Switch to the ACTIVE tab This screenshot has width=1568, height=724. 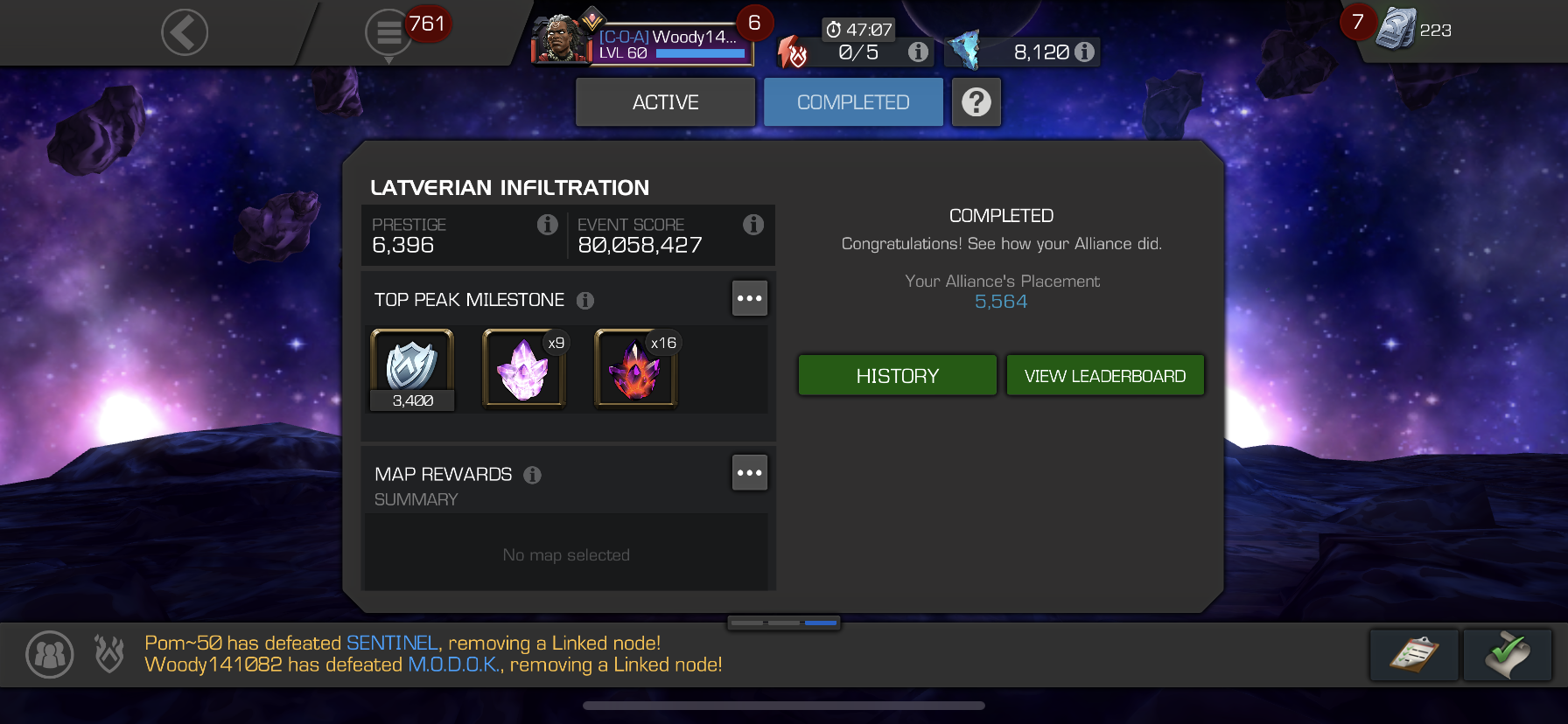(x=665, y=102)
